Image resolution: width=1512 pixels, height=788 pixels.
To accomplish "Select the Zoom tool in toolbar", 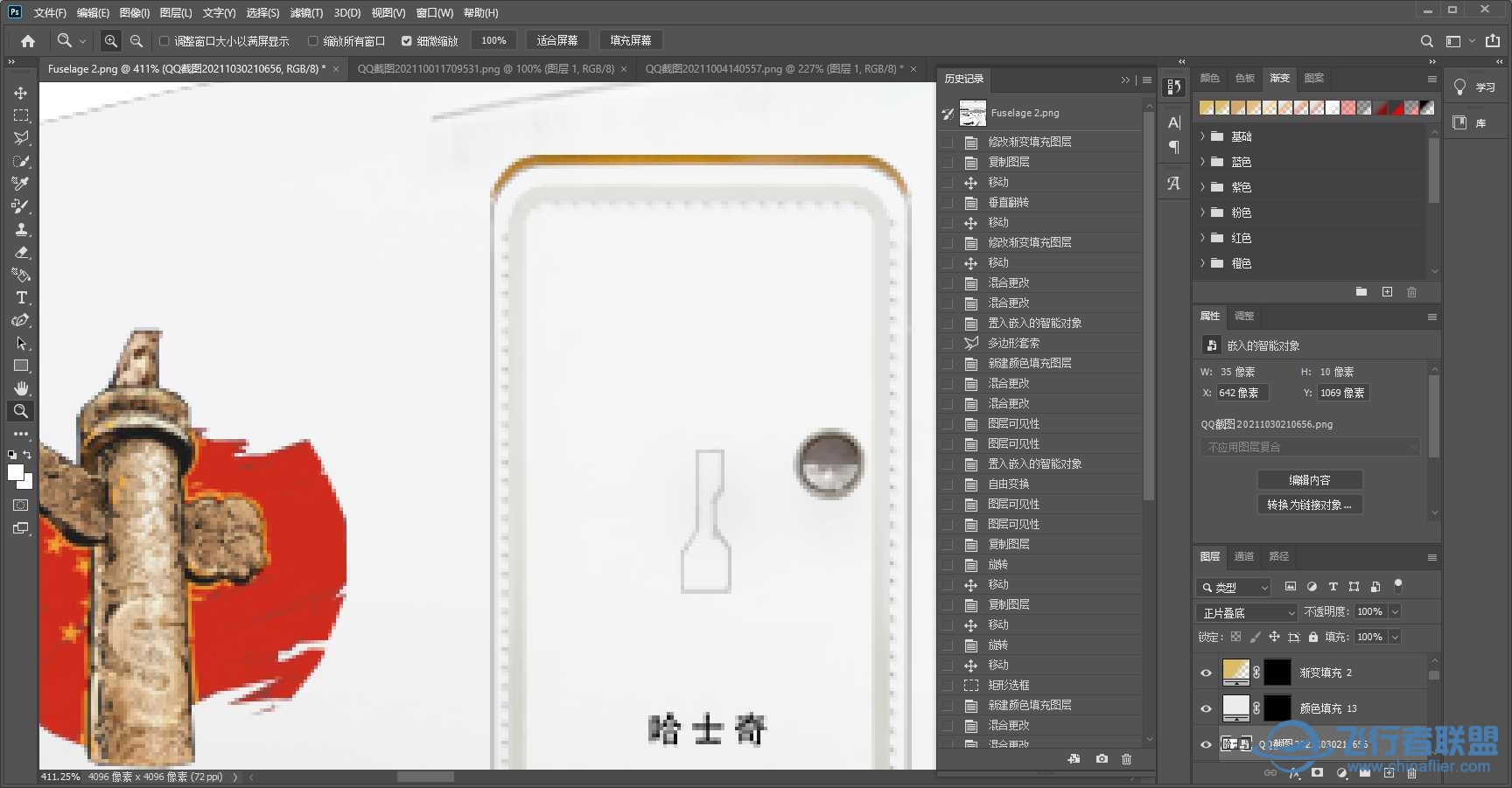I will point(20,411).
